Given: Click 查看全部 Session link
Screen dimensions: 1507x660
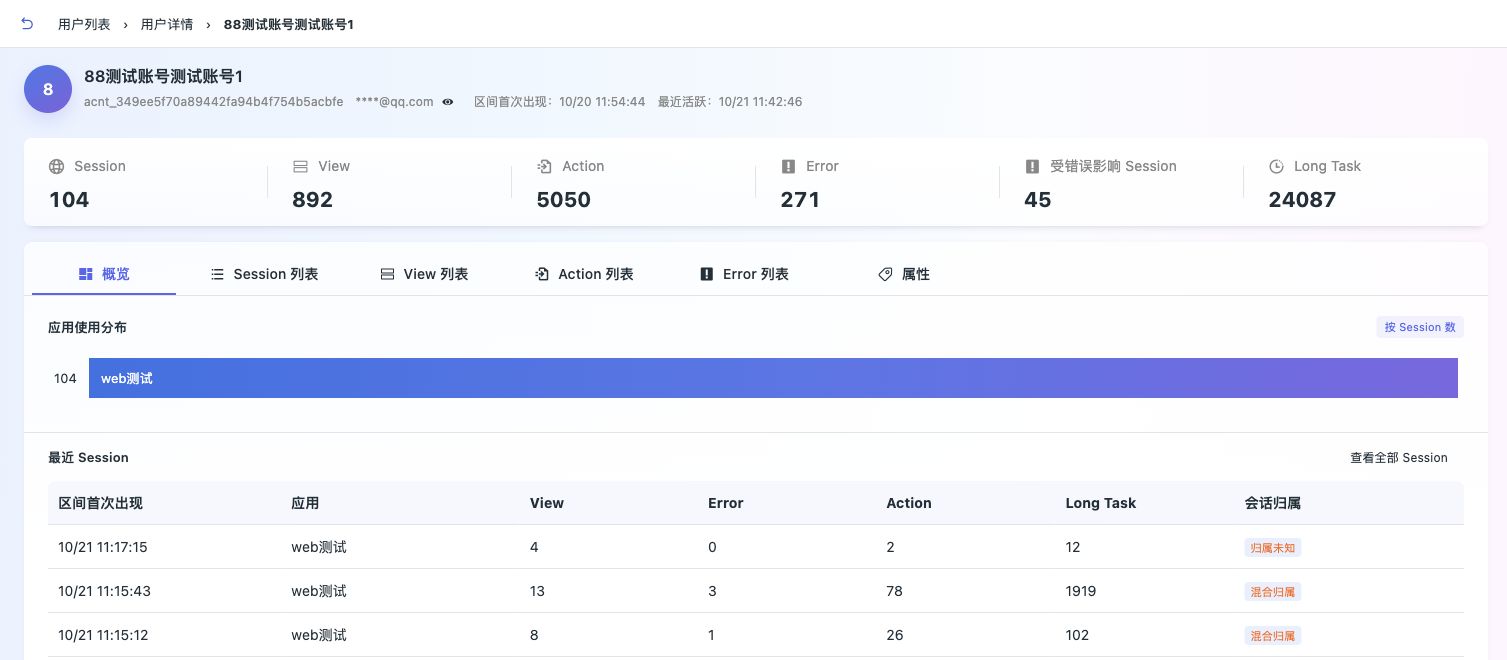Looking at the screenshot, I should coord(1399,458).
